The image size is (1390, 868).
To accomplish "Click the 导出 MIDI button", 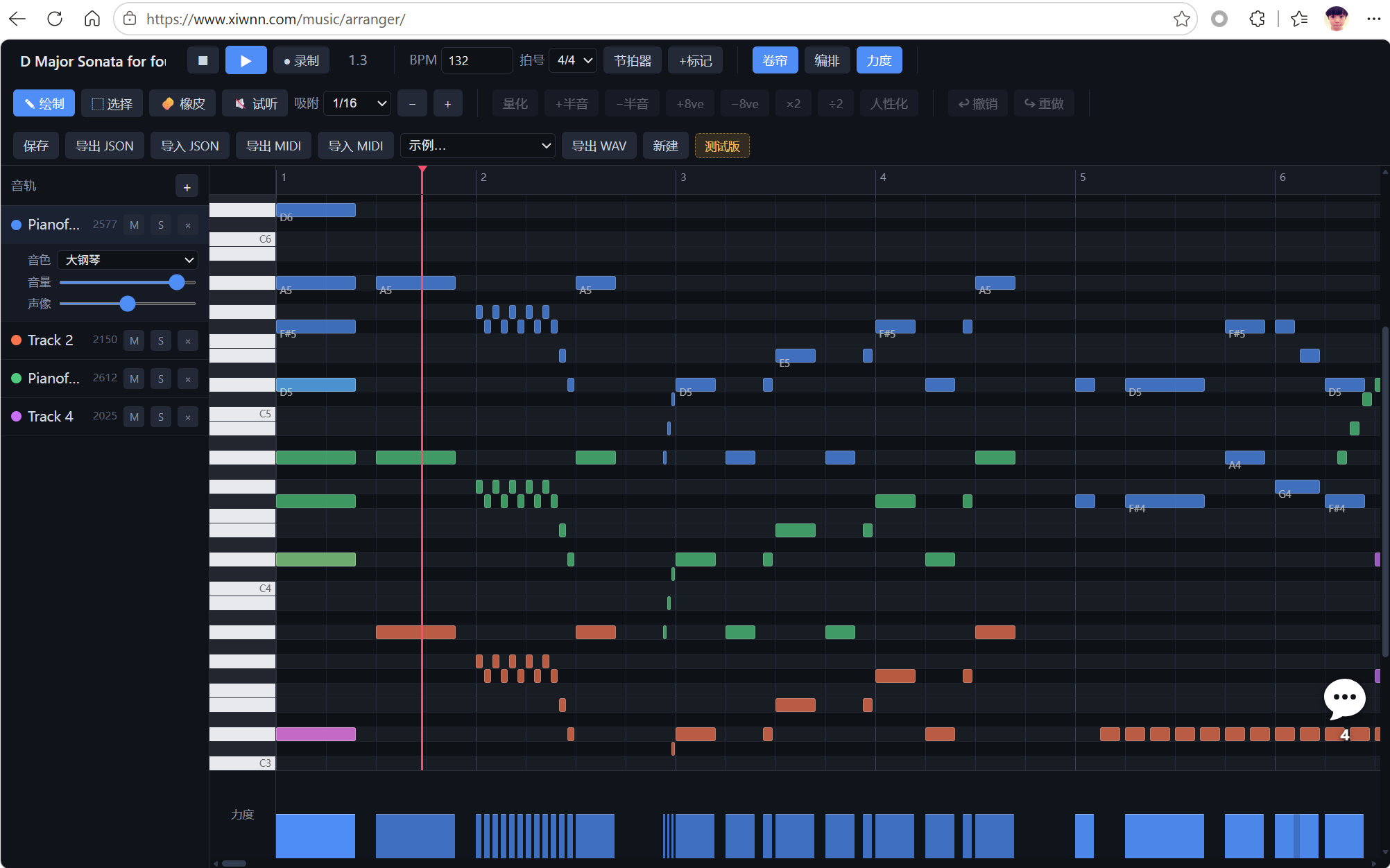I will [273, 146].
